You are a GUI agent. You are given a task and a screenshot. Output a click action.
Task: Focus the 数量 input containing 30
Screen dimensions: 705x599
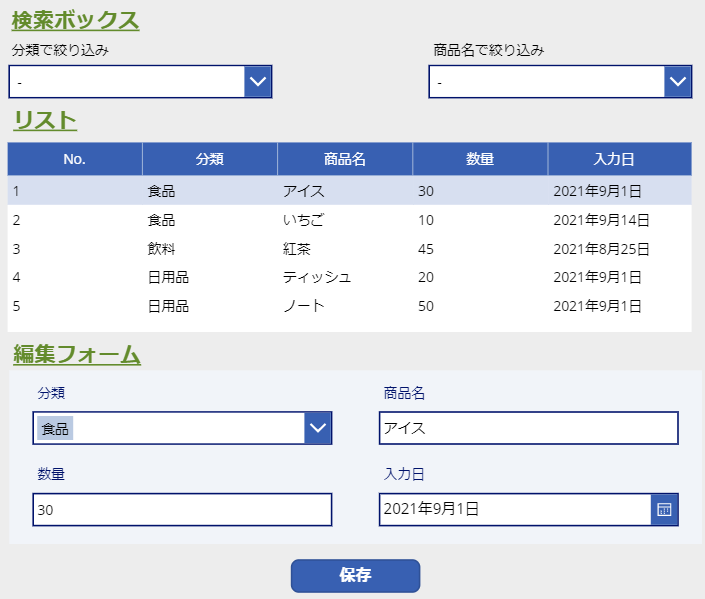[182, 510]
